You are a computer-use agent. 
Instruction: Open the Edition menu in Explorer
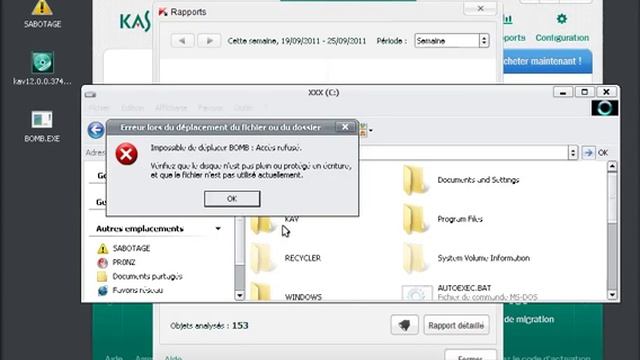tap(132, 108)
